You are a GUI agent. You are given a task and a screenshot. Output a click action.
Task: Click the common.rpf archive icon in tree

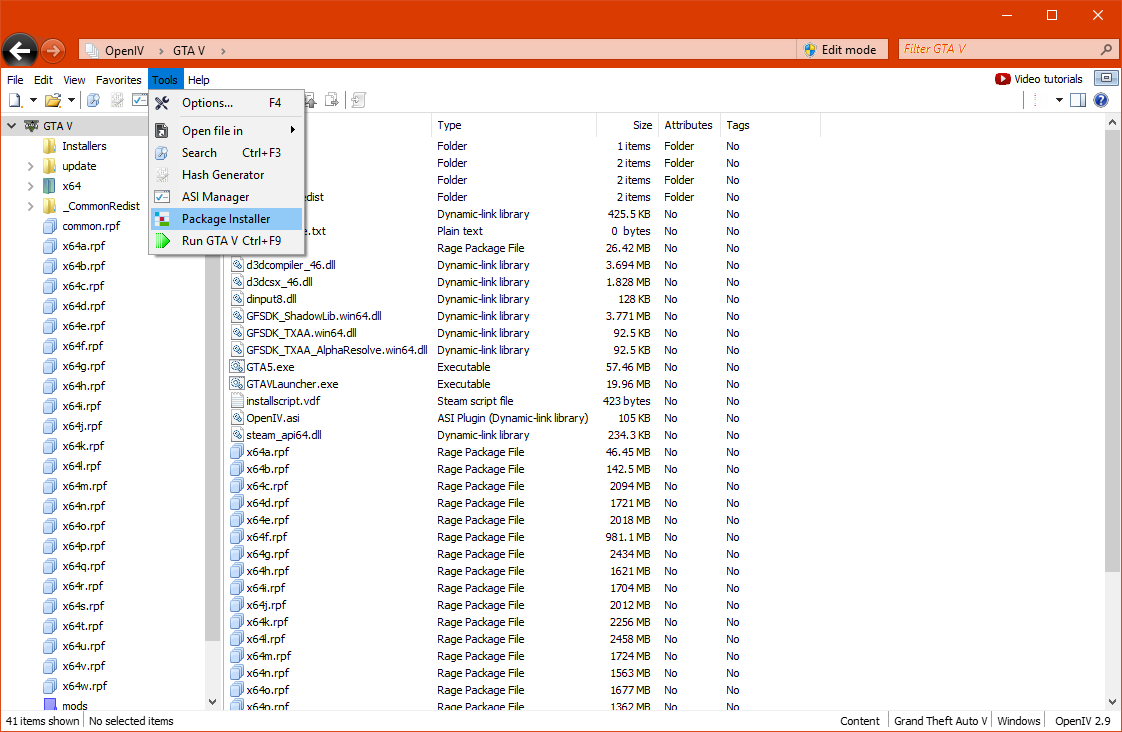[x=49, y=226]
